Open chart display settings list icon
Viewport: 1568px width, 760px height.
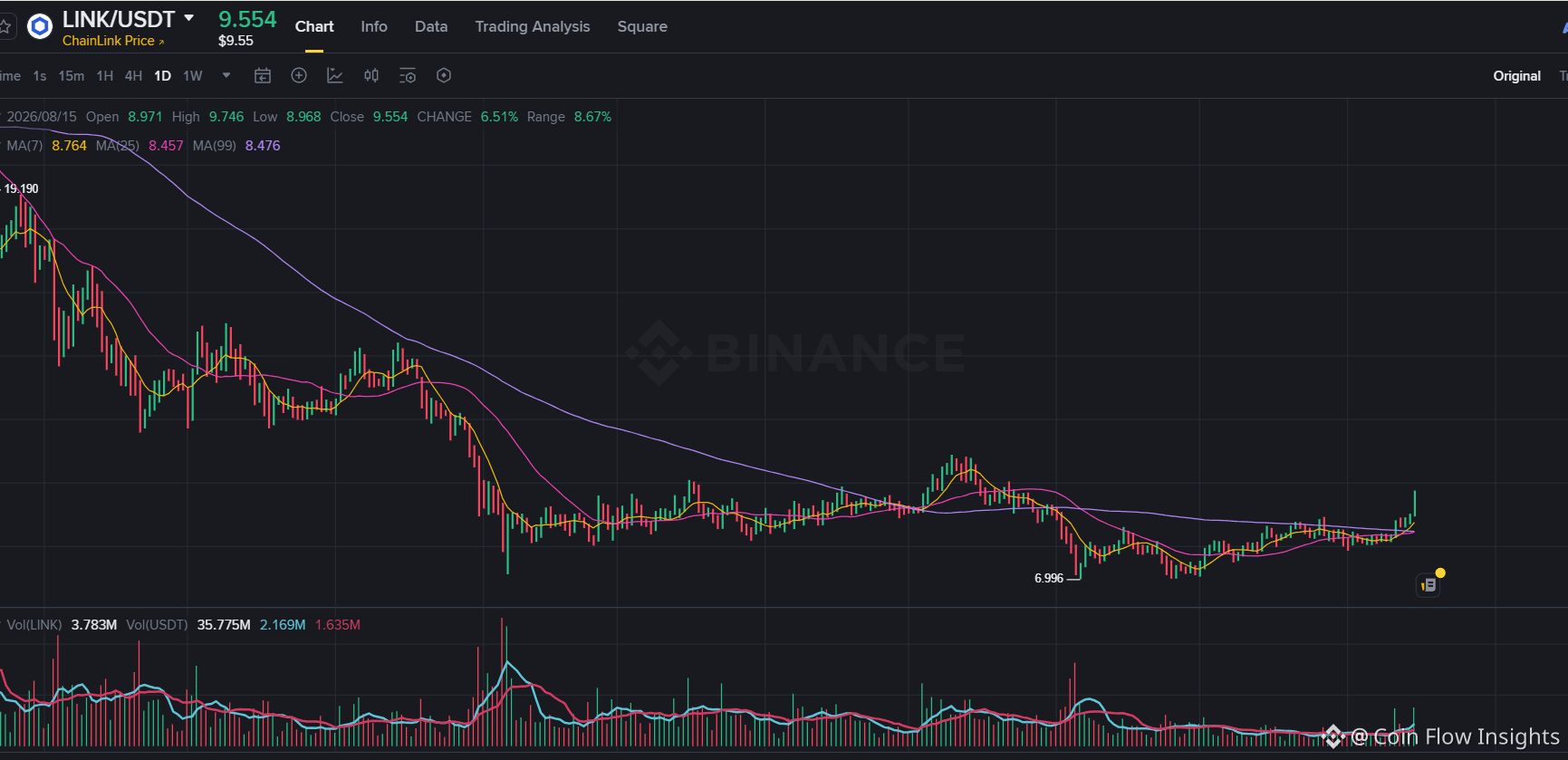point(408,76)
